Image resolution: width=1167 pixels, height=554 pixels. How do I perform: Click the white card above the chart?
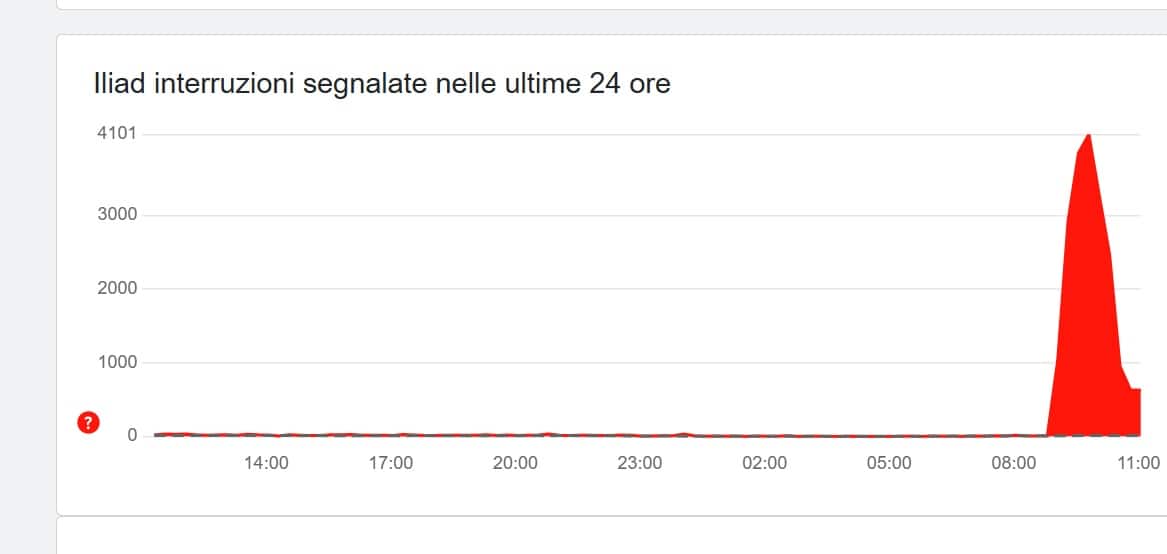click(x=600, y=4)
